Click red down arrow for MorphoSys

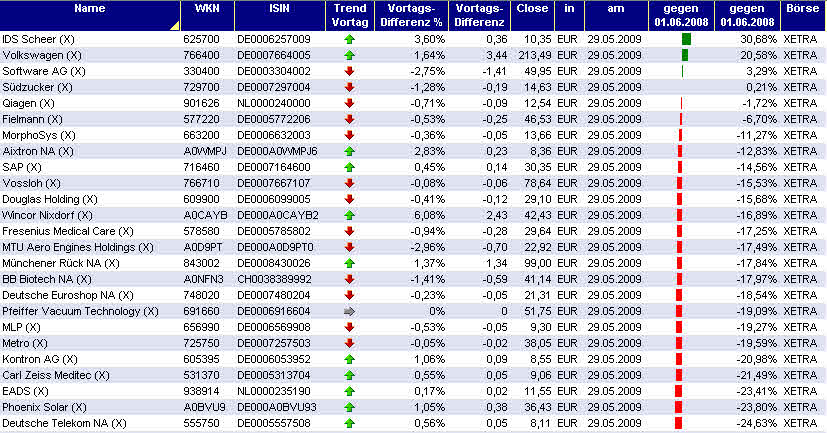pyautogui.click(x=349, y=135)
